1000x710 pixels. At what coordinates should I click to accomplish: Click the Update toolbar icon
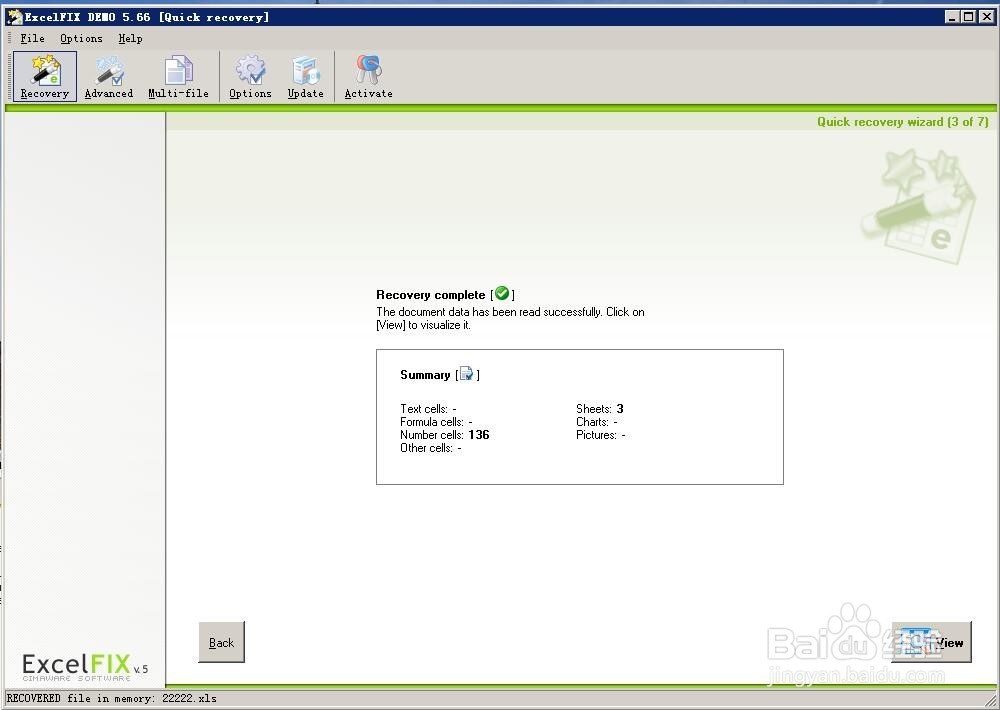(x=305, y=77)
